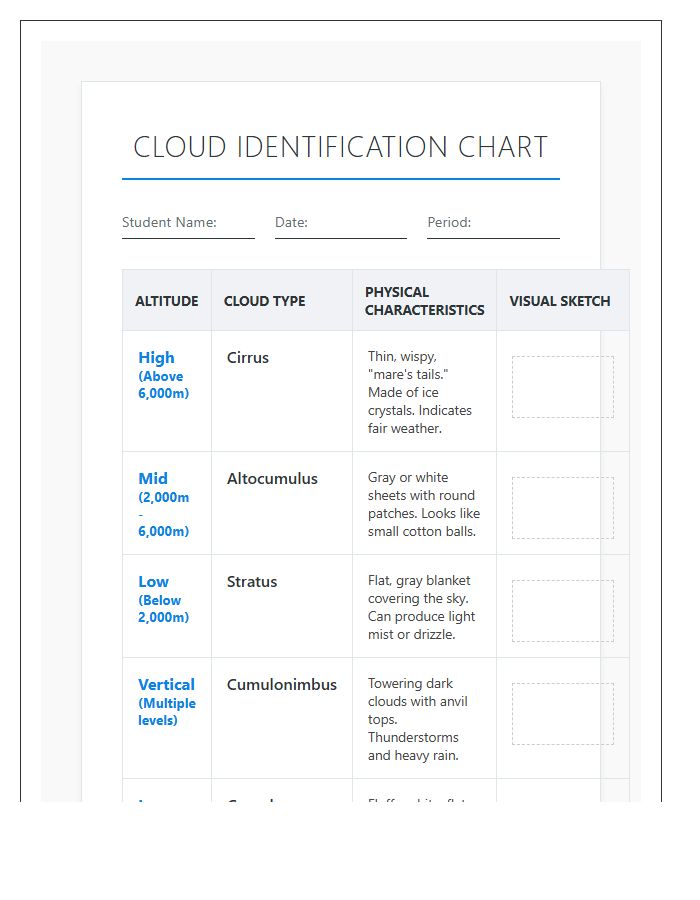The height and width of the screenshot is (900, 700).
Task: Select the Stratus cloud type cell
Action: 282,607
